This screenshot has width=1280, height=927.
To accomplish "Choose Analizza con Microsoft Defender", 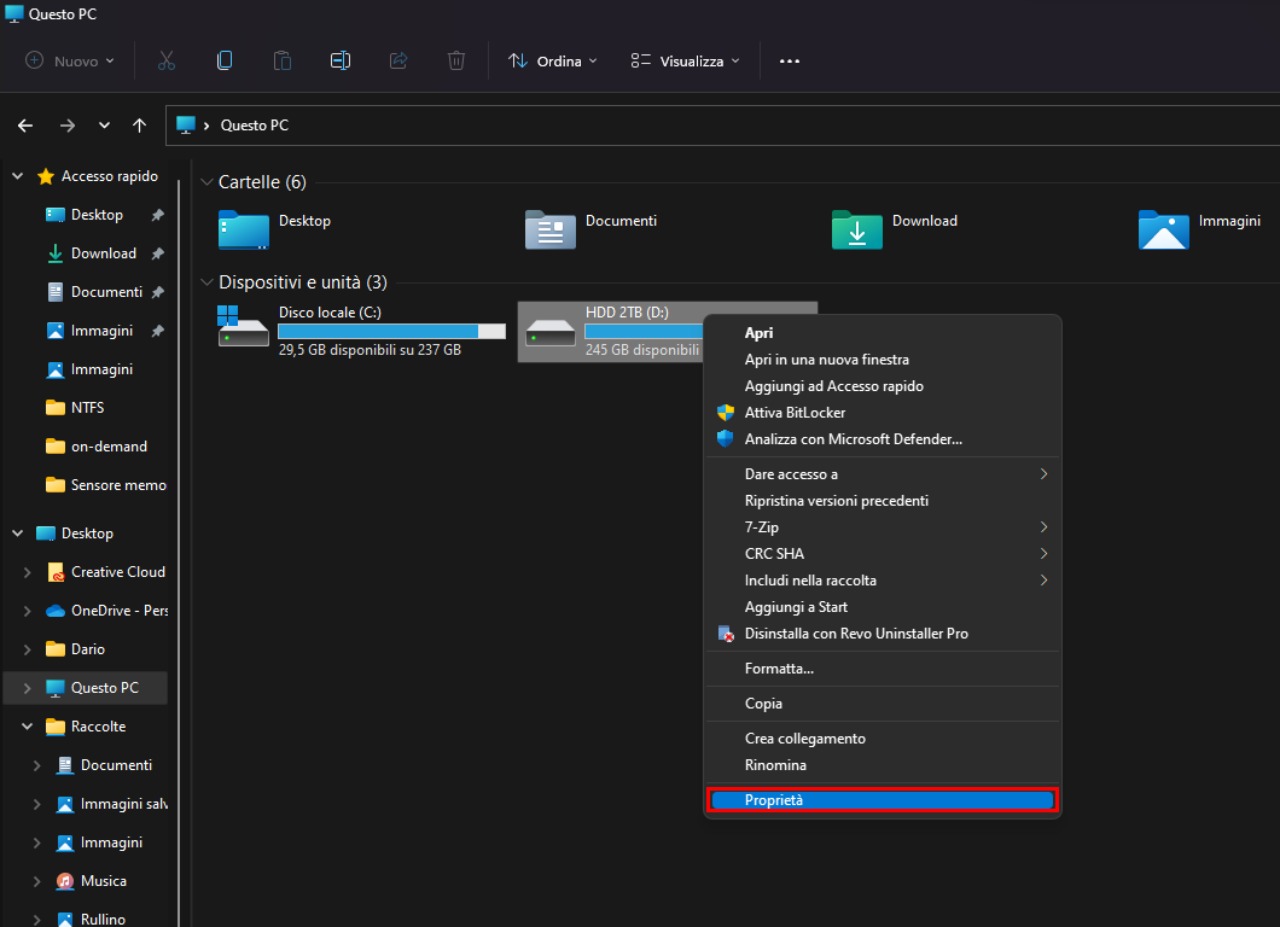I will 883,439.
